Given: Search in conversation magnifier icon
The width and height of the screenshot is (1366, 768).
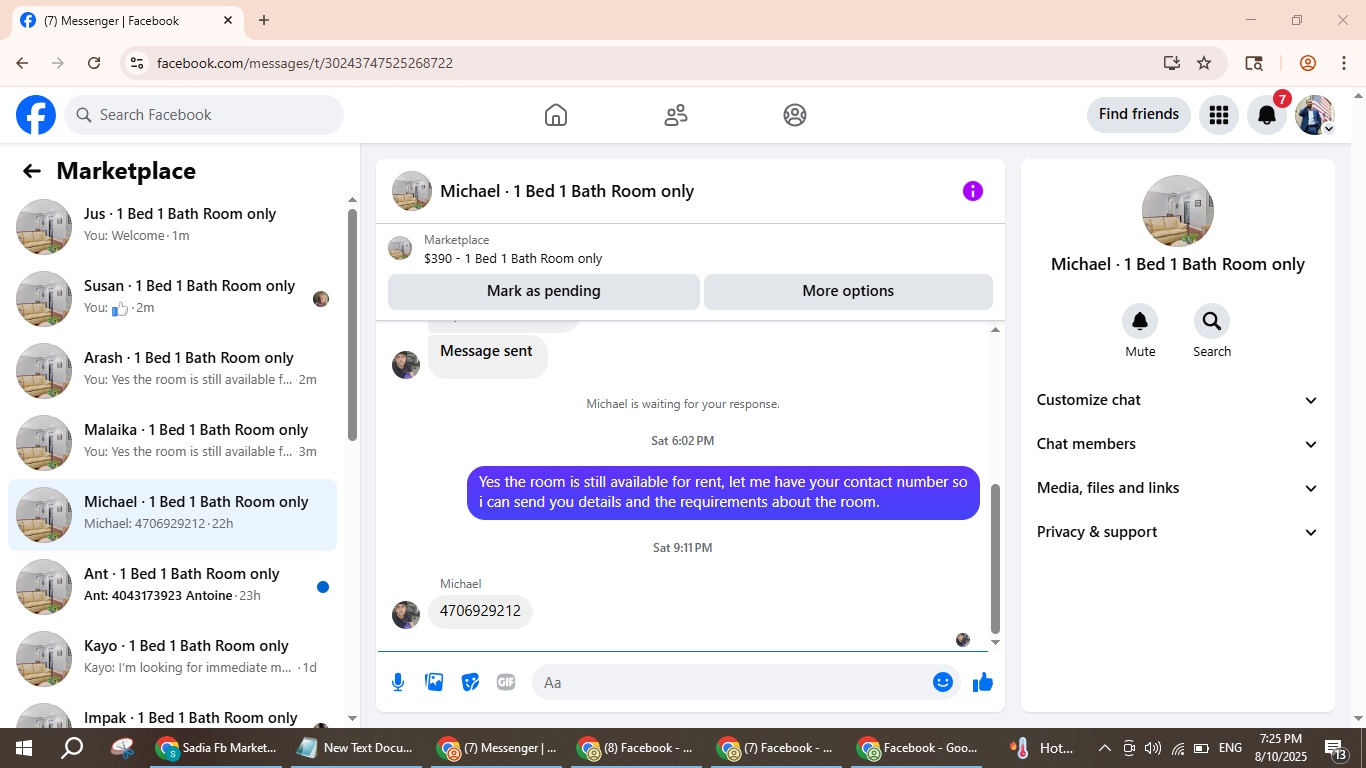Looking at the screenshot, I should [x=1212, y=321].
